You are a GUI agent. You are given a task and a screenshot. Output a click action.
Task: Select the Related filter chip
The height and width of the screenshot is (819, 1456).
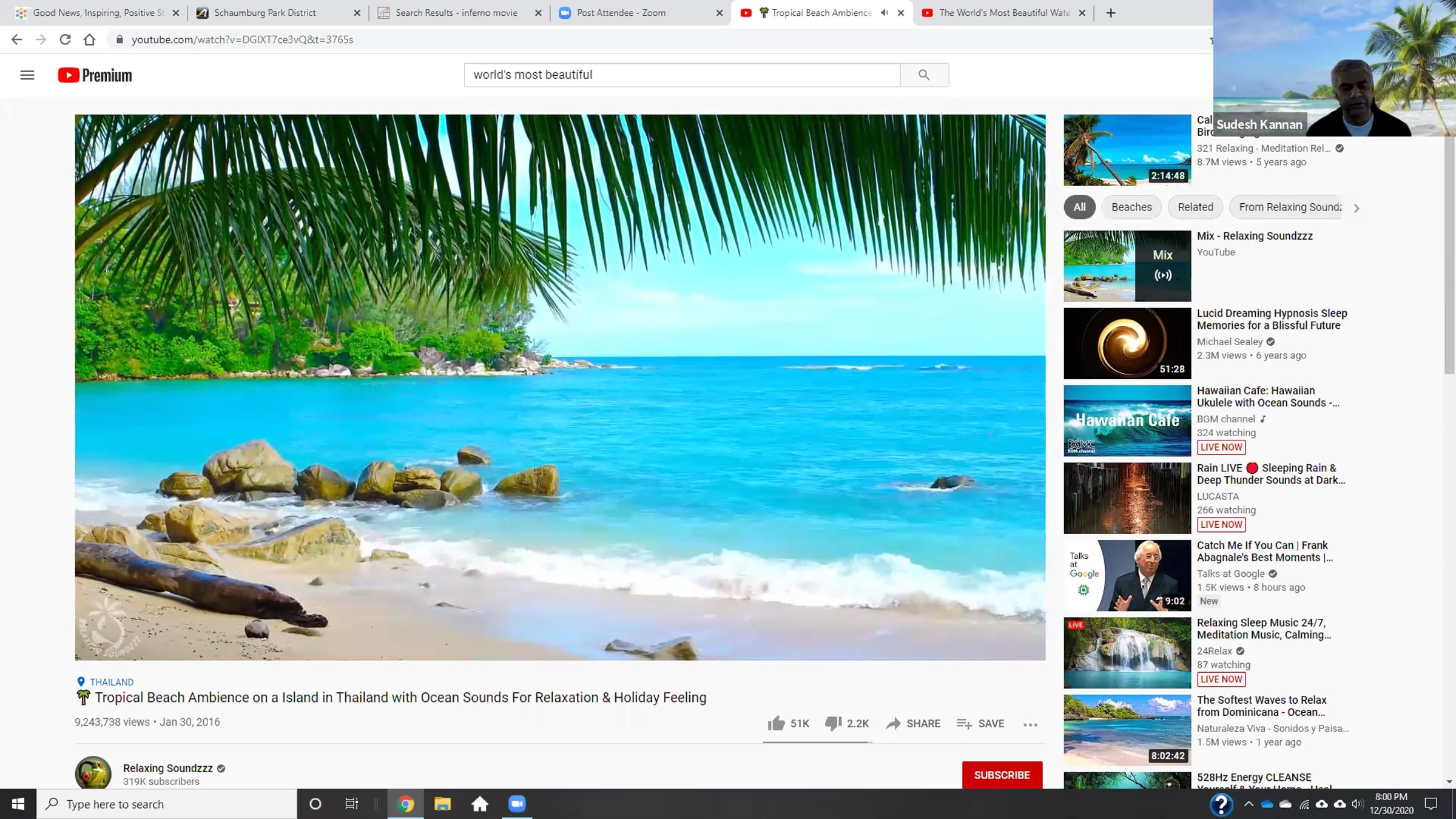point(1195,207)
